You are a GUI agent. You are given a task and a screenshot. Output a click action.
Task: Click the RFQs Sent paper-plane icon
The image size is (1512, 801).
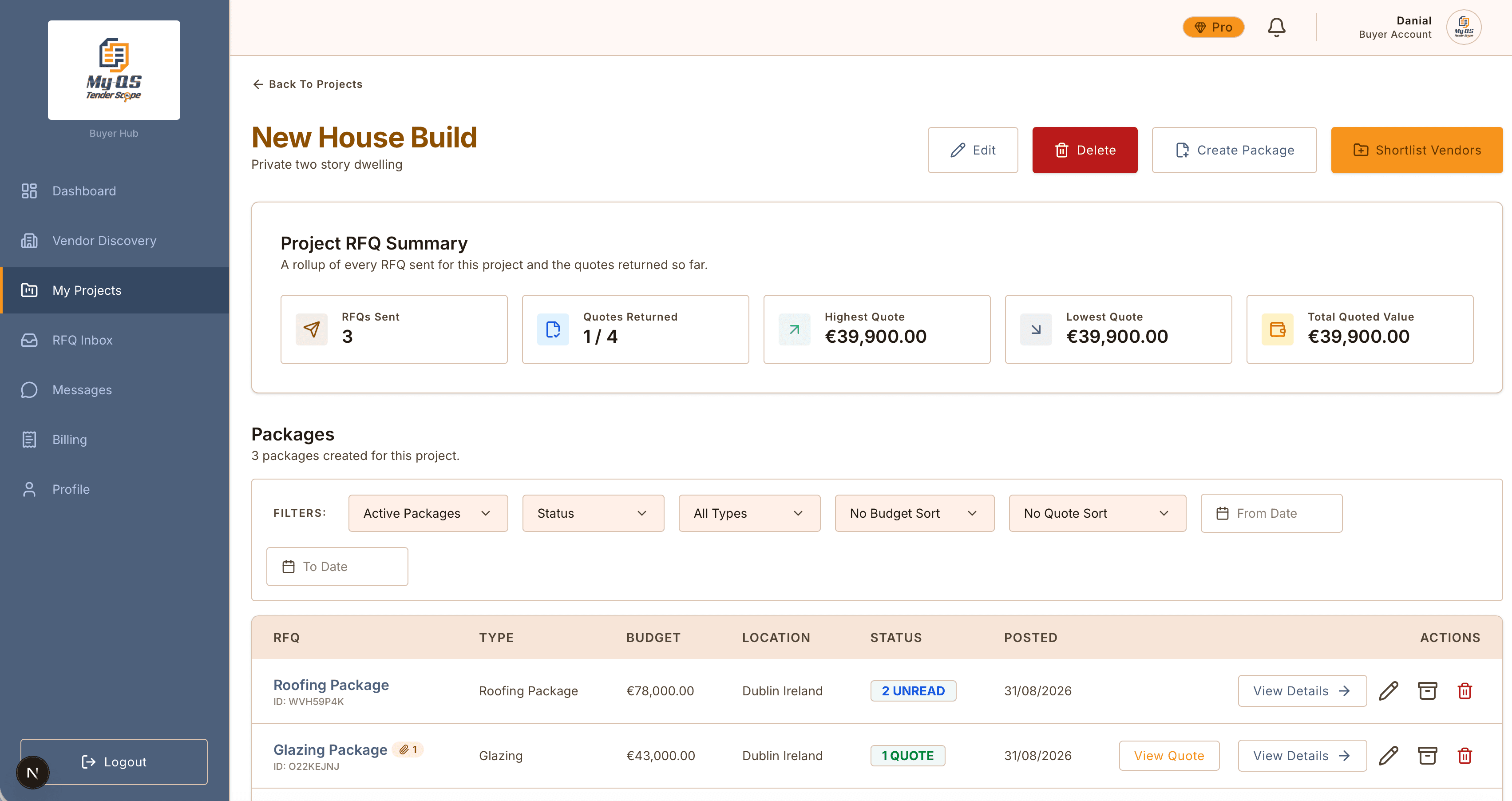[312, 329]
